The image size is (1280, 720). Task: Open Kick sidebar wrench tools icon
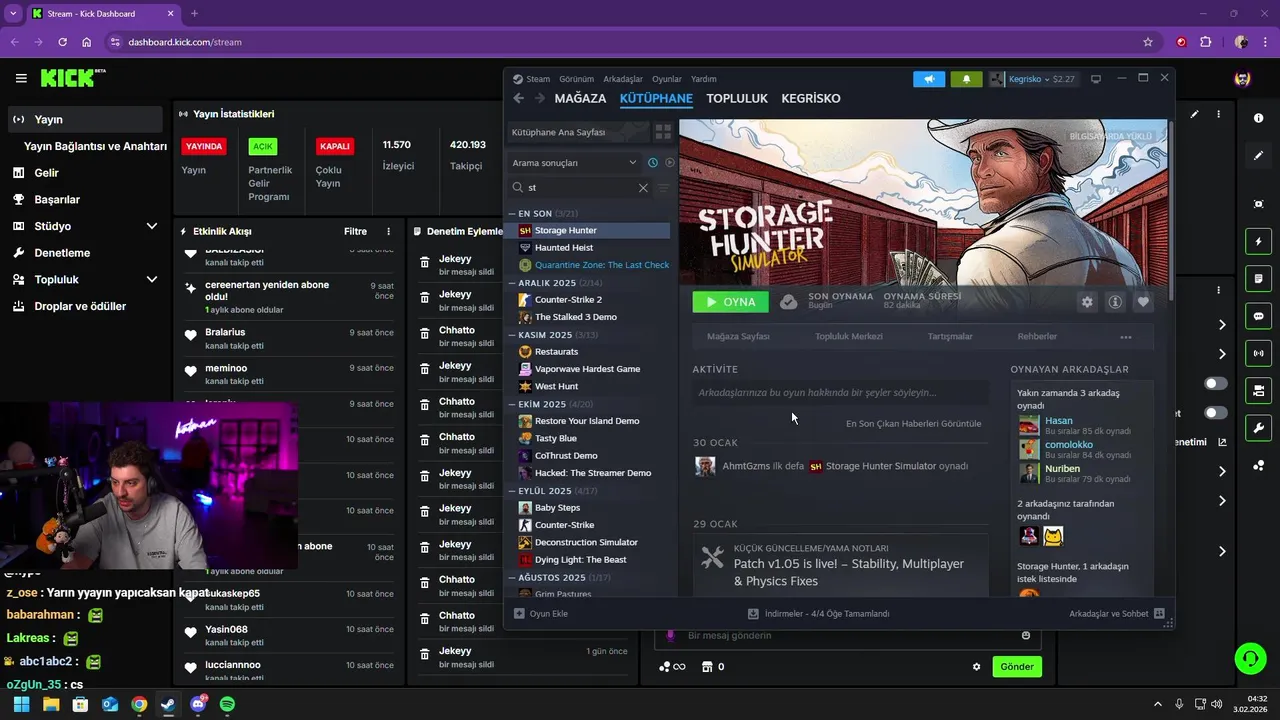point(1258,428)
